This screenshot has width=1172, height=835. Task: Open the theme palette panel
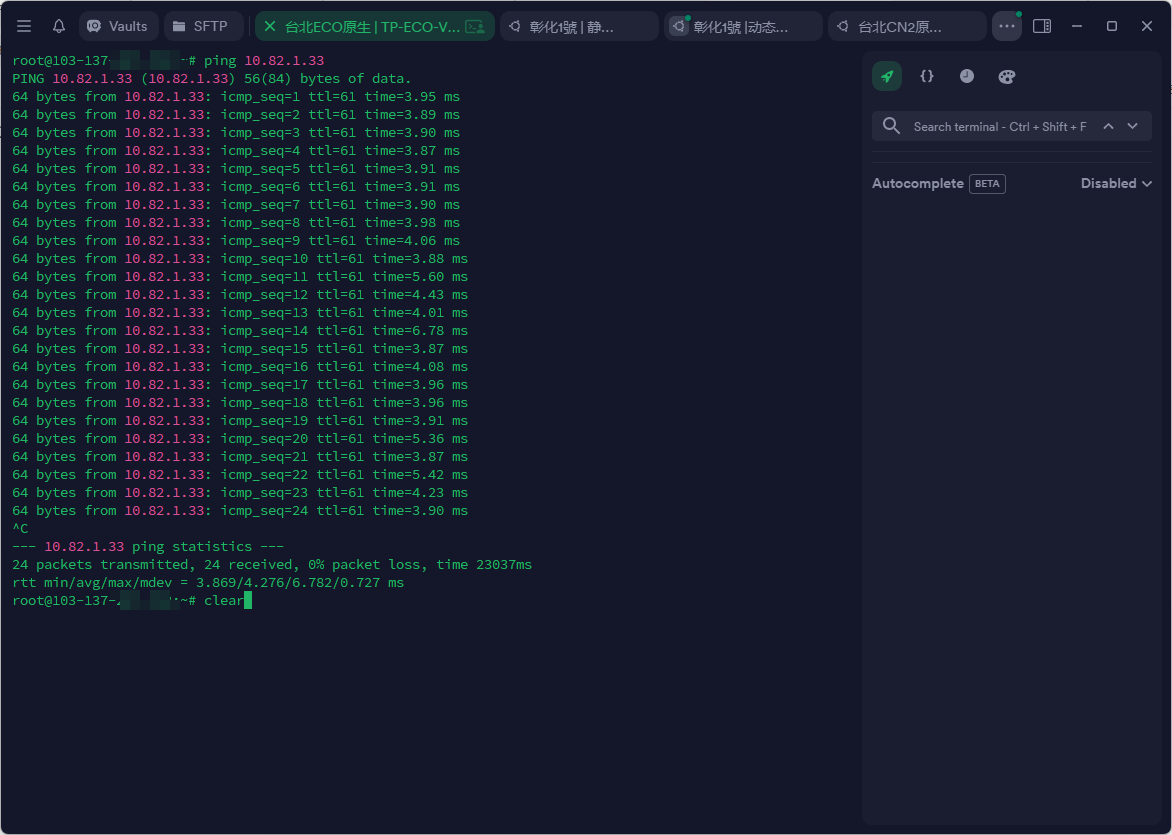point(1007,76)
